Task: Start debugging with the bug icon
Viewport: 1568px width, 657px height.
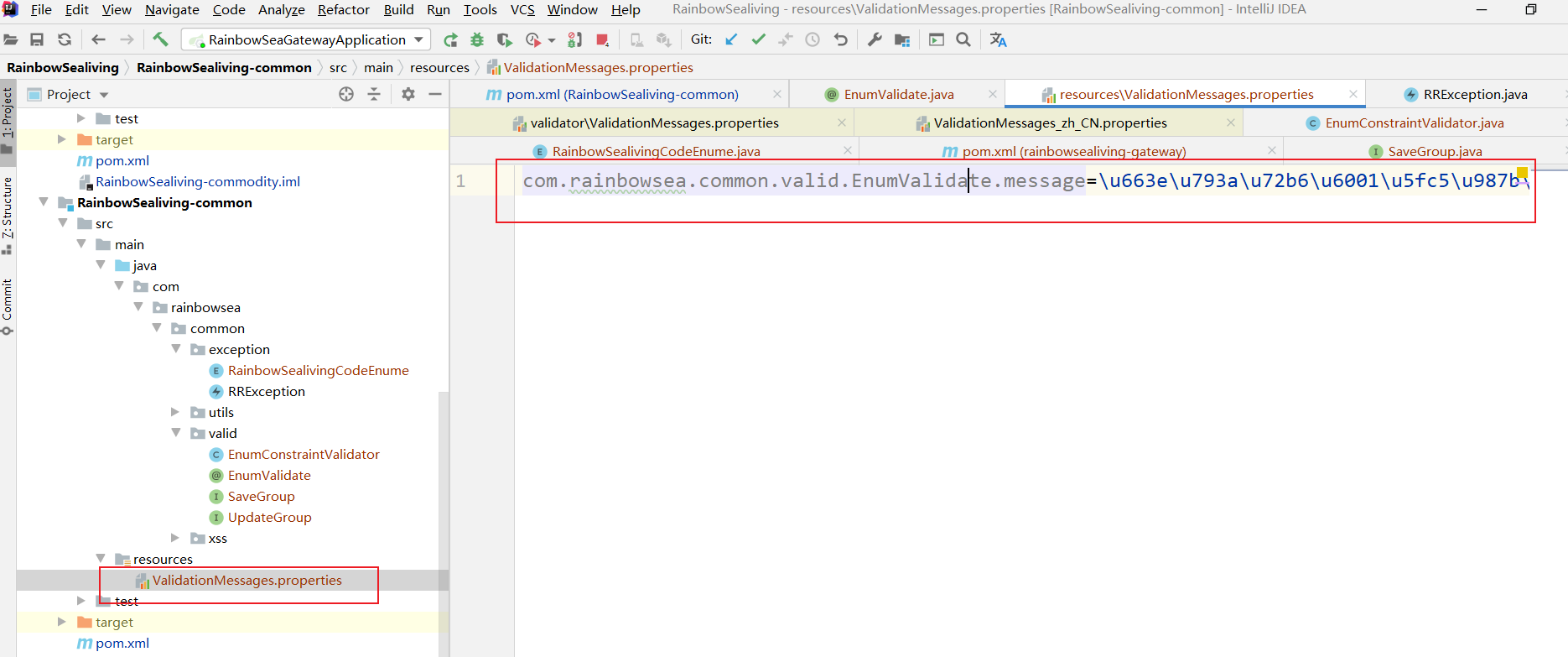Action: pos(477,39)
